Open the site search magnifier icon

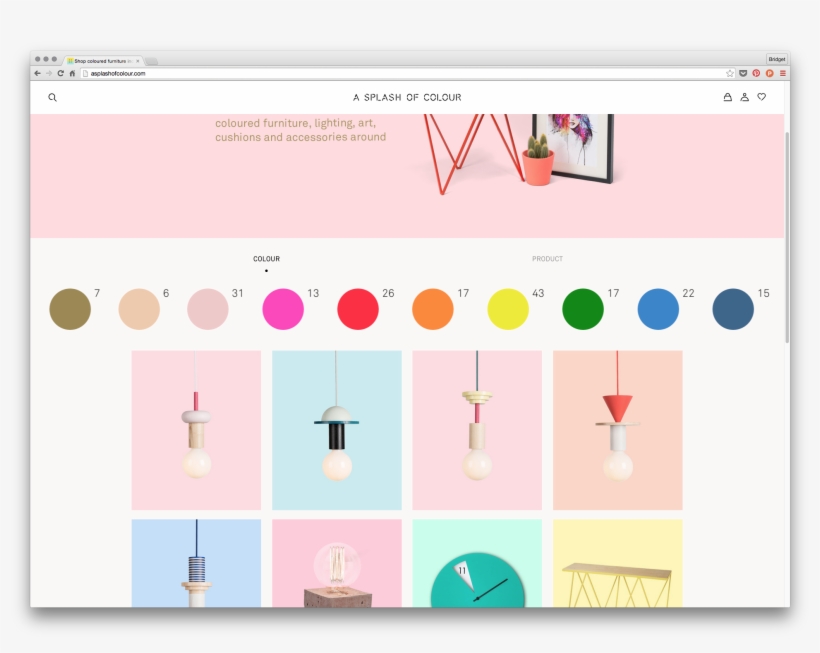[x=52, y=97]
